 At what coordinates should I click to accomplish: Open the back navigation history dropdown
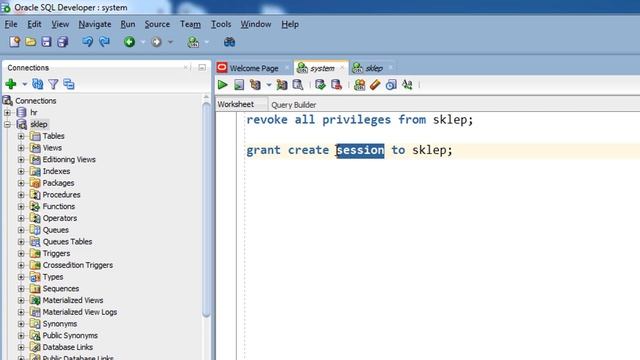pyautogui.click(x=143, y=42)
